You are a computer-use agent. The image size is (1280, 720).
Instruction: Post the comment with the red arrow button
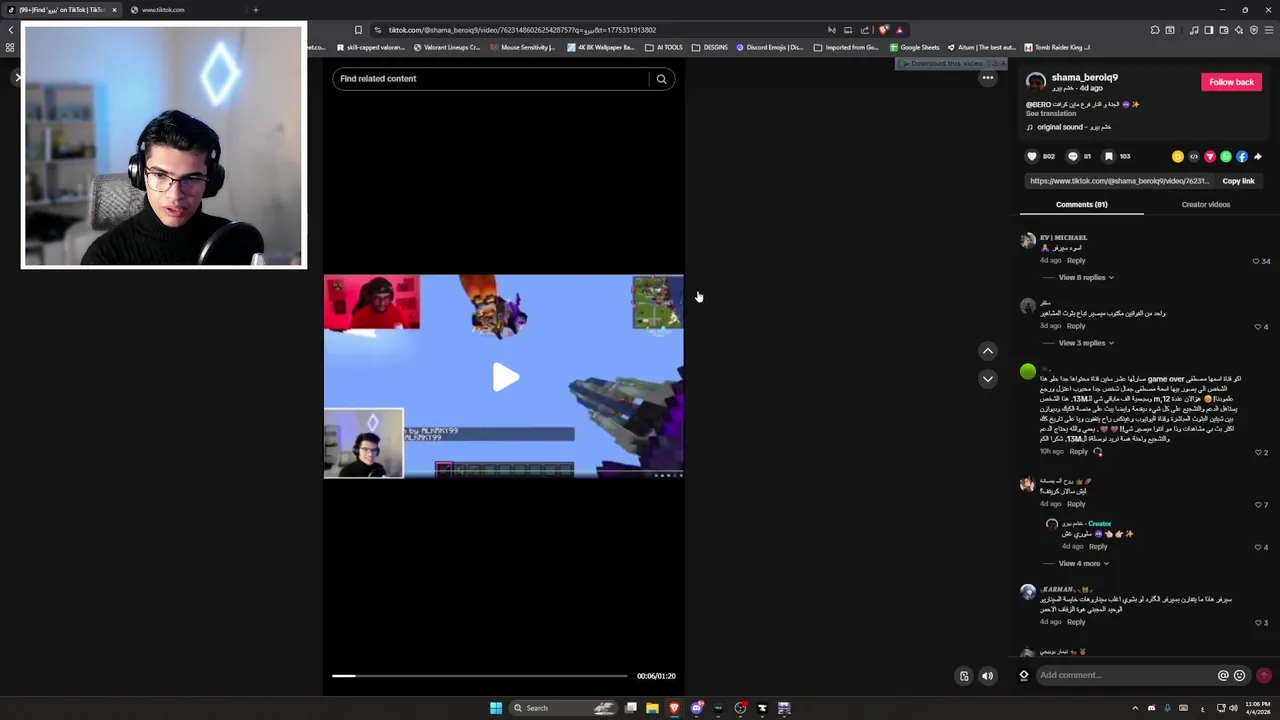click(1264, 675)
